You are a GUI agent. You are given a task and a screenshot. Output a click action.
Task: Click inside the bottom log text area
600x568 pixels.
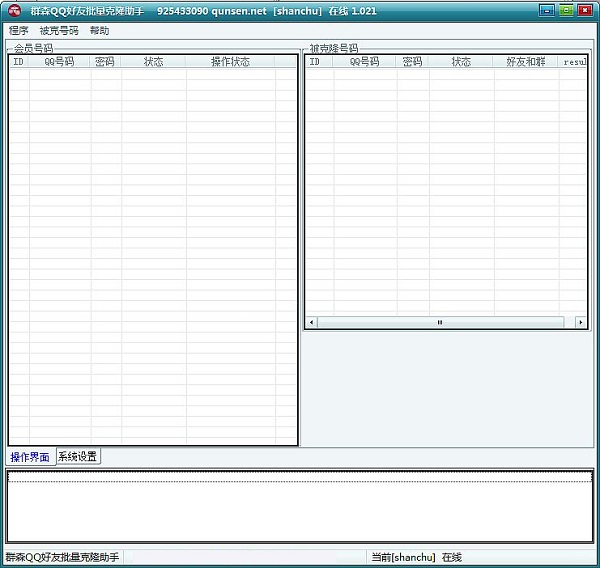click(x=300, y=510)
